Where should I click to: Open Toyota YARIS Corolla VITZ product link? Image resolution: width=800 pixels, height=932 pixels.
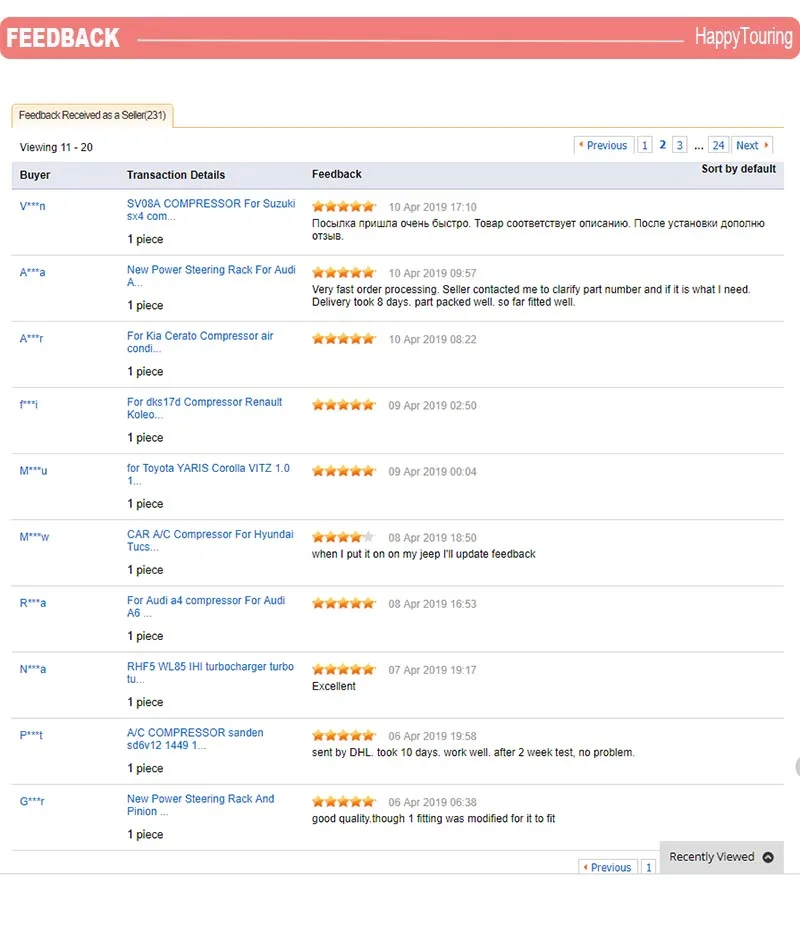tap(208, 474)
